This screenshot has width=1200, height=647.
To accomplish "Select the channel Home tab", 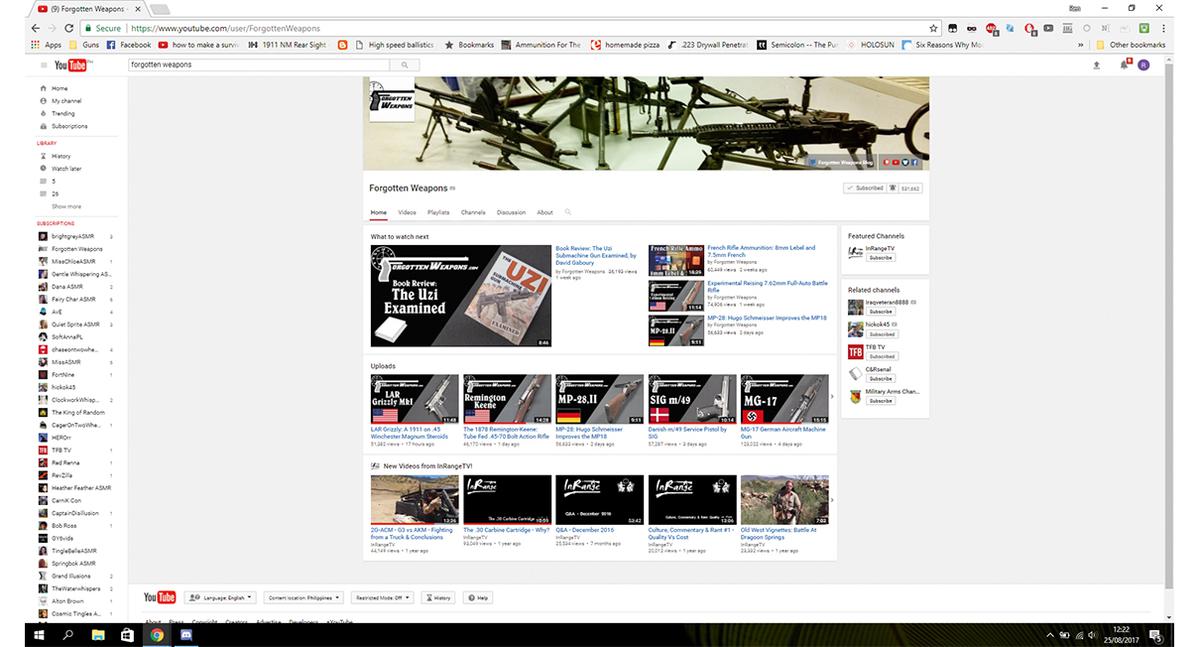I will 379,212.
